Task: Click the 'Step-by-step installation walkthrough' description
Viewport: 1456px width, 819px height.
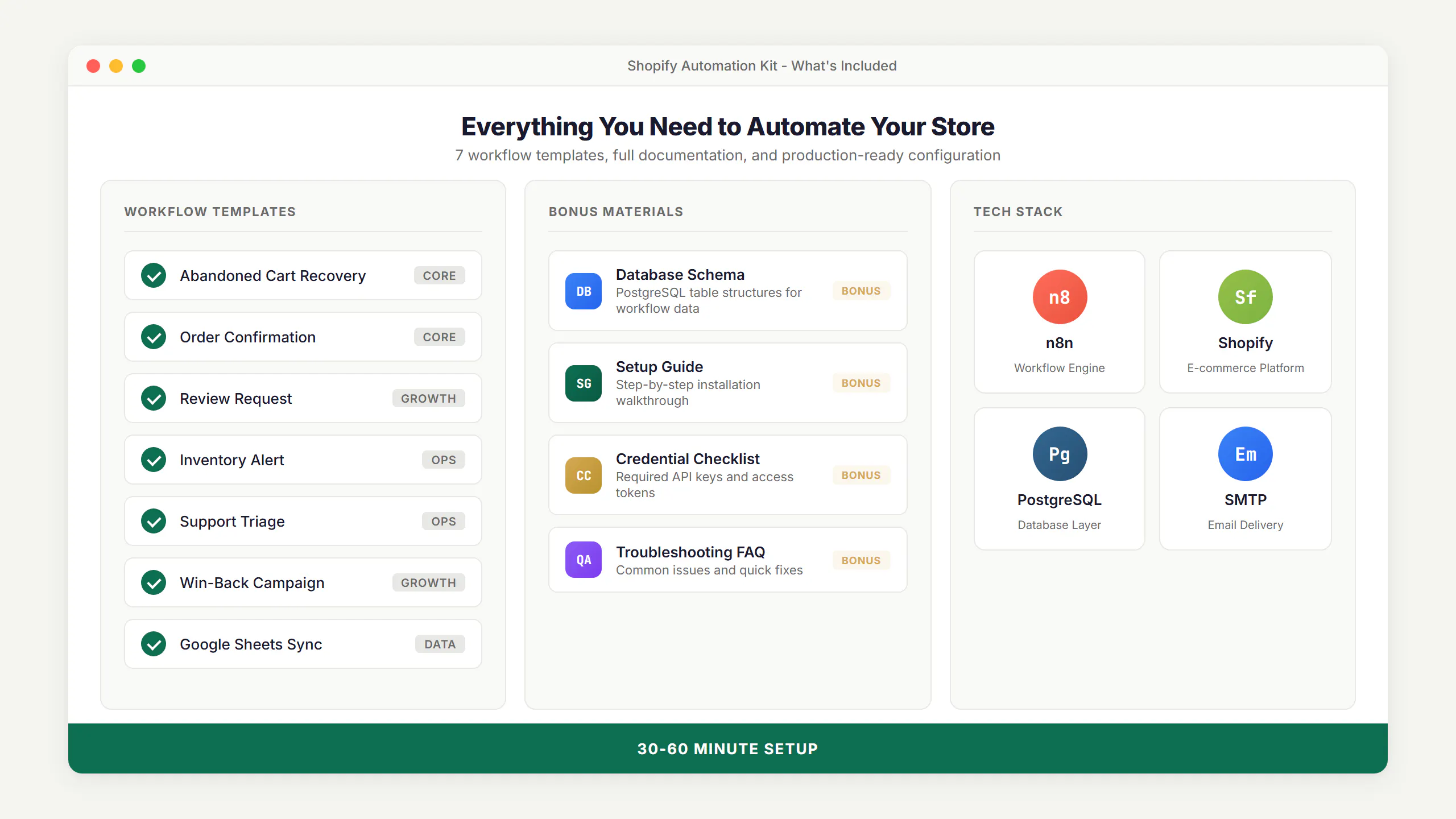Action: 688,392
